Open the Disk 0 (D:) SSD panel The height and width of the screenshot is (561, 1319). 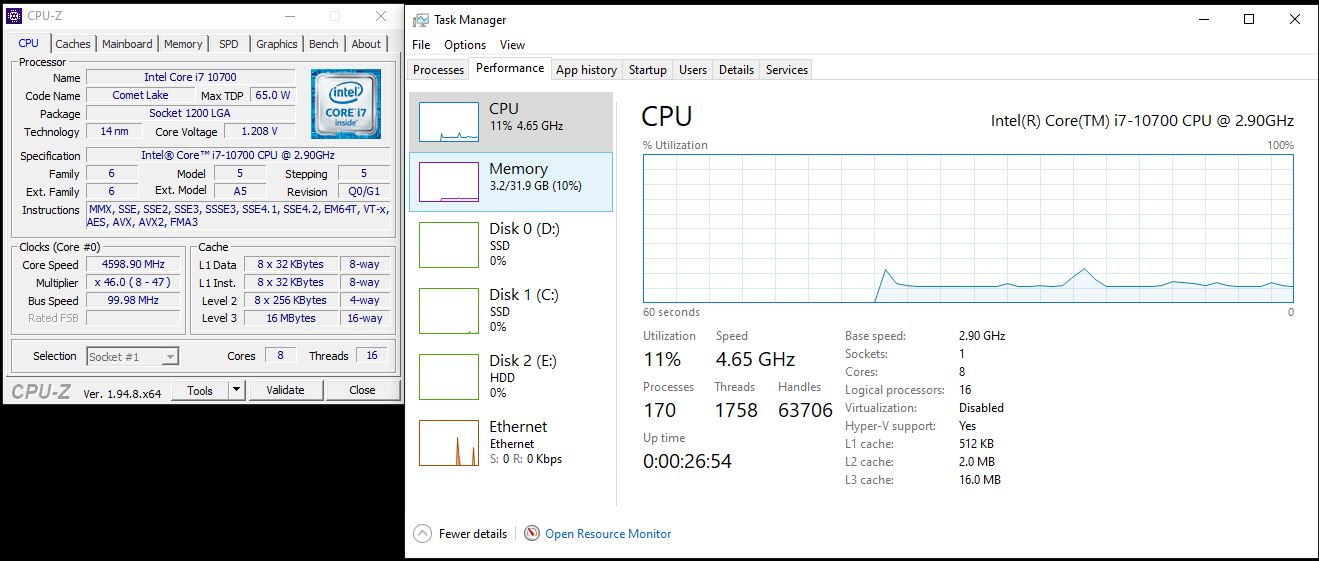pos(510,244)
